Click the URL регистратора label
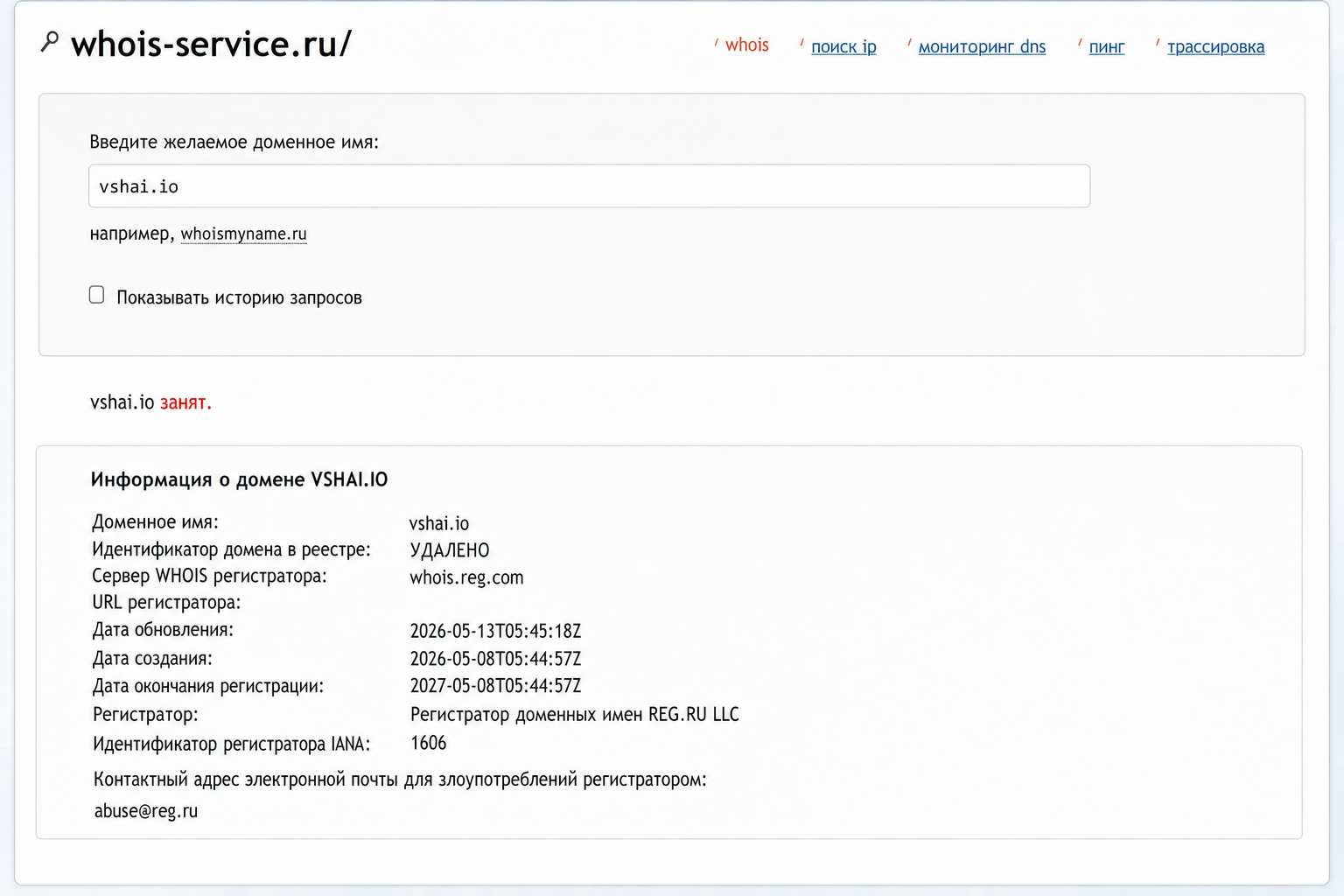This screenshot has width=1344, height=896. coord(166,602)
